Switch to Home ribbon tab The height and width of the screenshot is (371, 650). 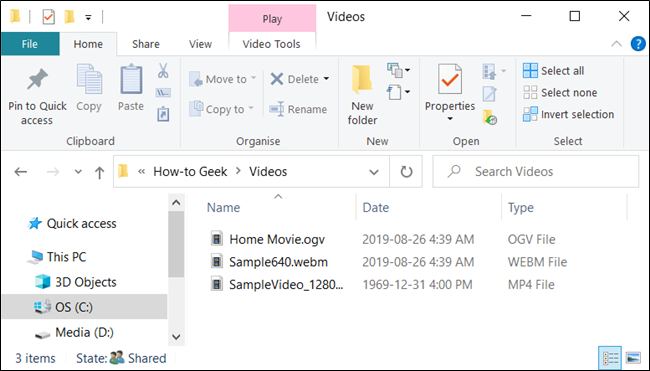[x=88, y=44]
